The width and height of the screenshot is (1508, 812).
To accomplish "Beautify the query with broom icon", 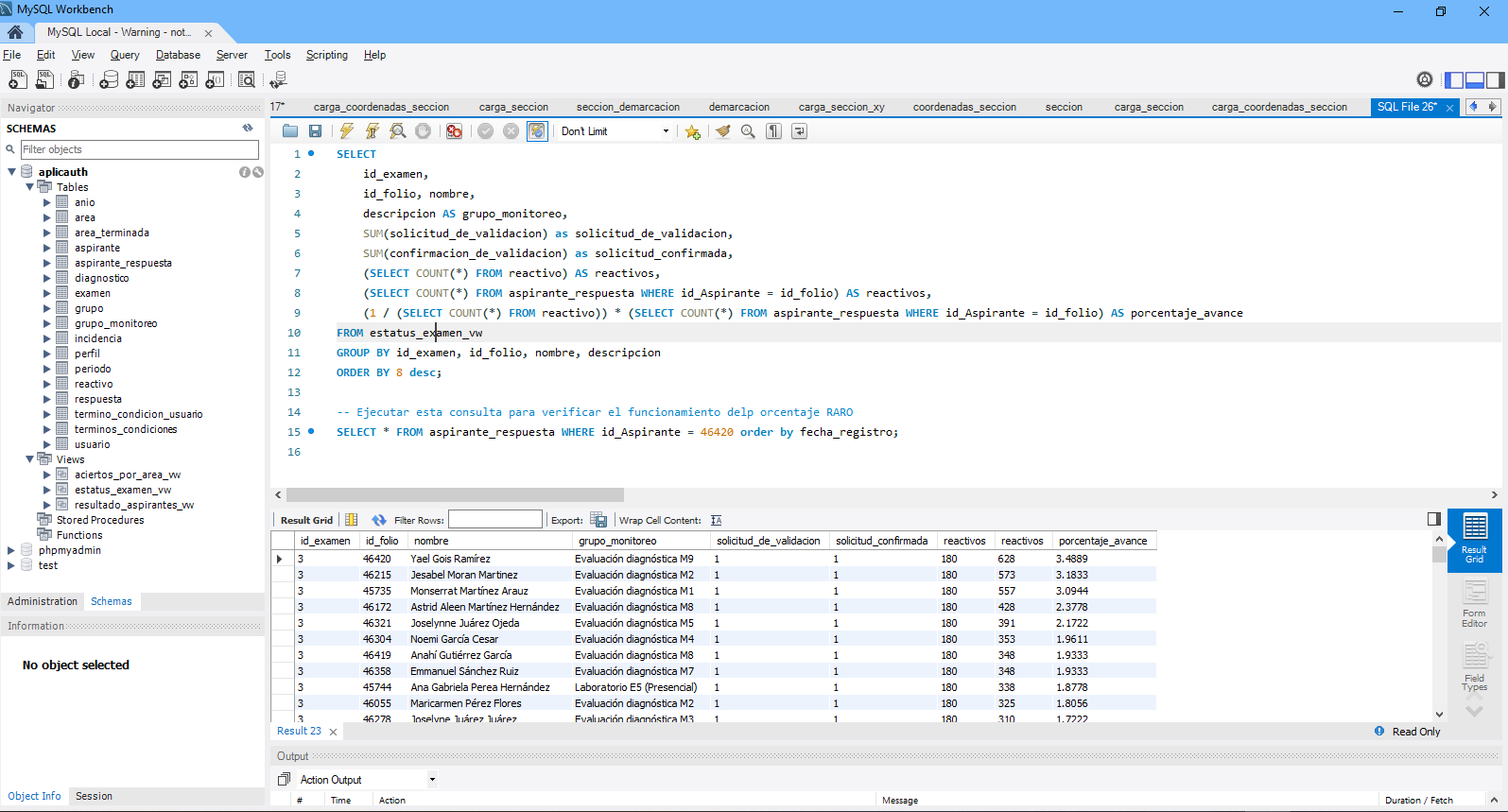I will tap(723, 131).
